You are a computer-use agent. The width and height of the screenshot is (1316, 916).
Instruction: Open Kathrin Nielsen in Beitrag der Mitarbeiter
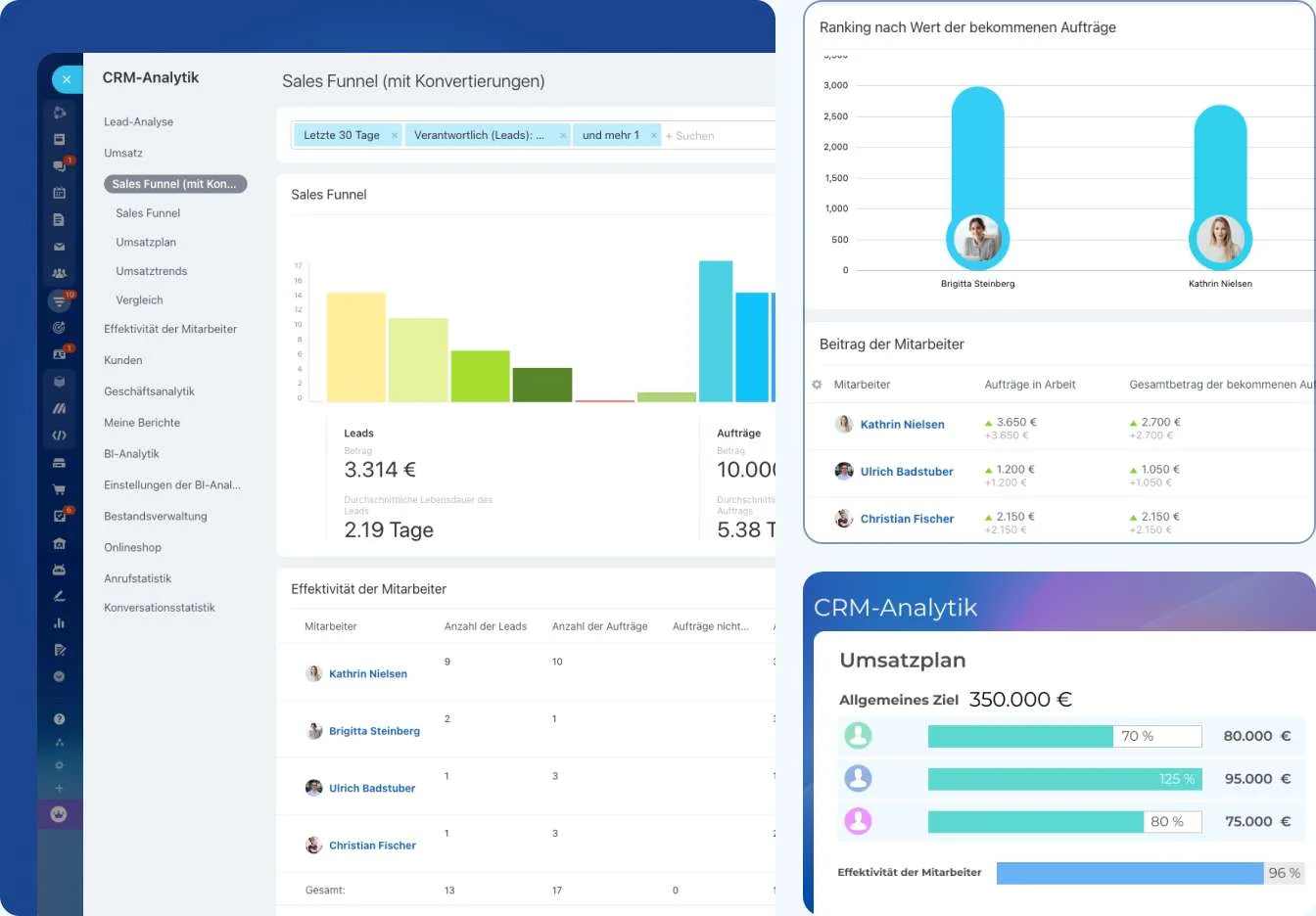click(903, 425)
